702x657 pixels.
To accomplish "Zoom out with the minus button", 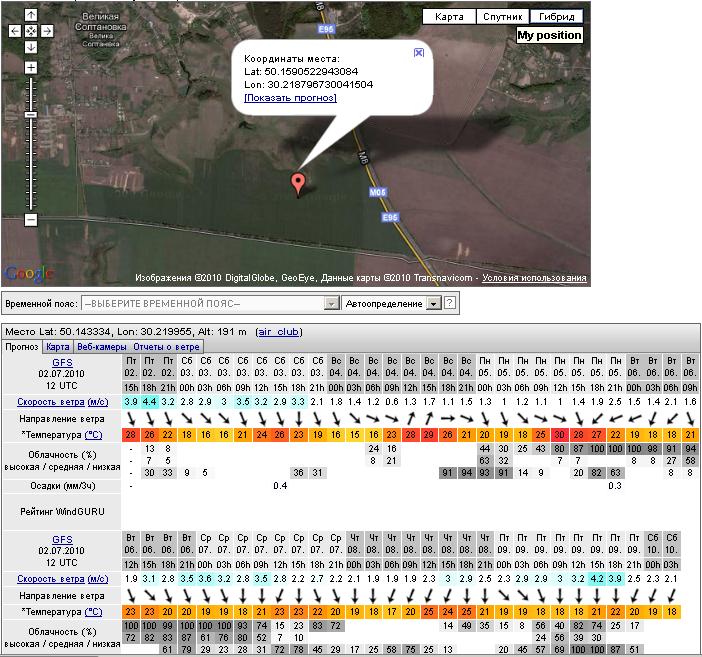I will [x=31, y=219].
